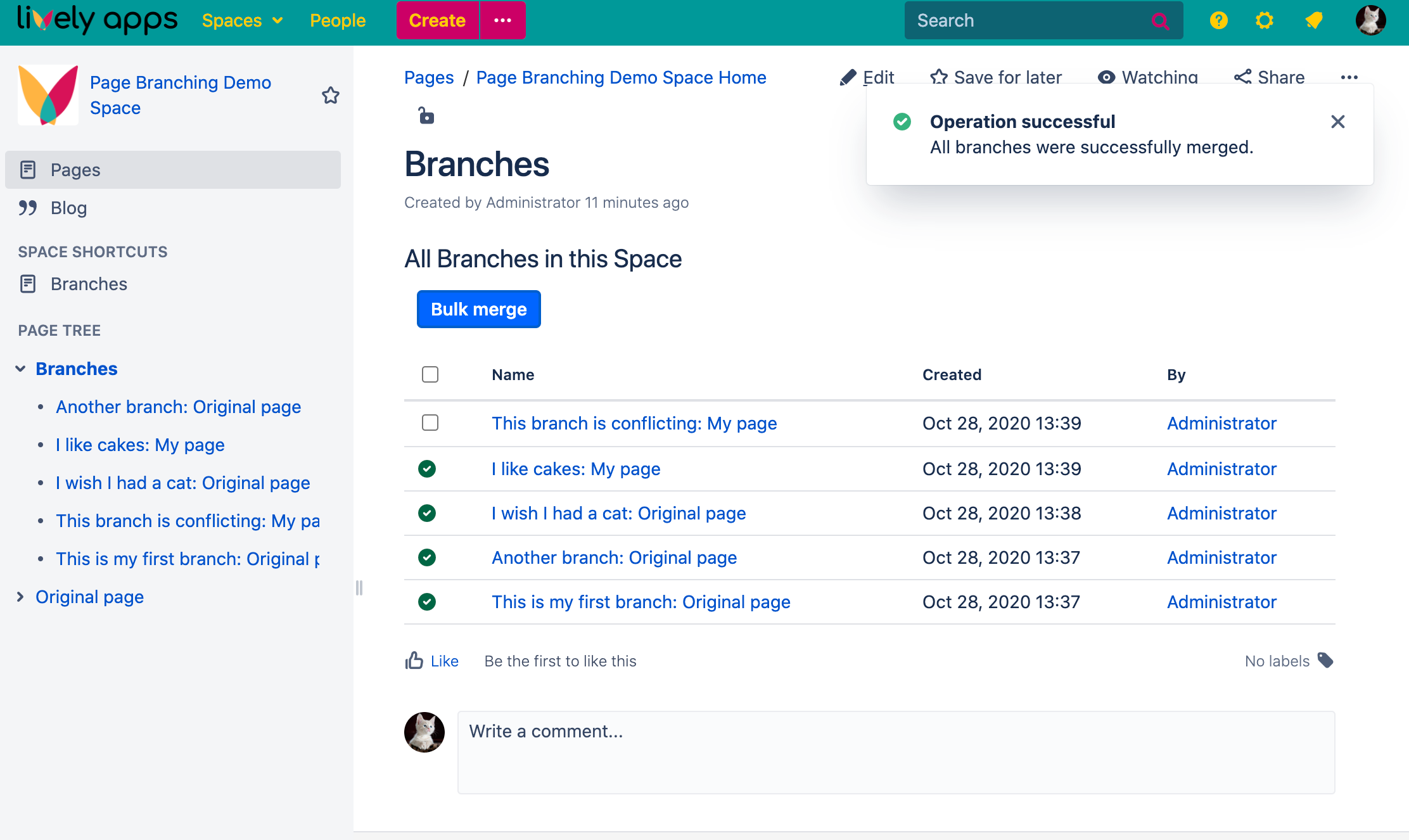The height and width of the screenshot is (840, 1409).
Task: Open the page more-actions ellipsis menu
Action: tap(1349, 77)
